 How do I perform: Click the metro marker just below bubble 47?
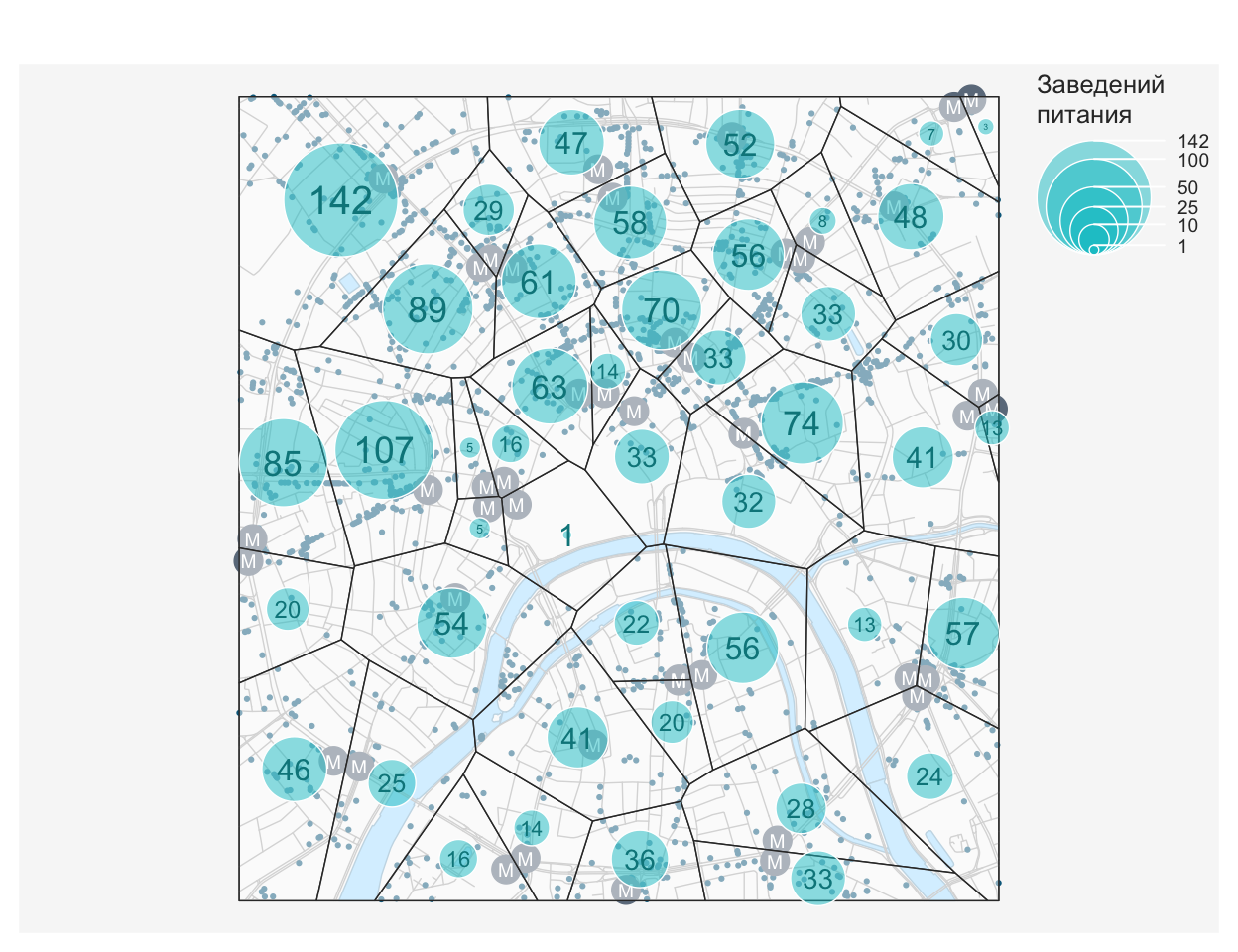(x=597, y=170)
